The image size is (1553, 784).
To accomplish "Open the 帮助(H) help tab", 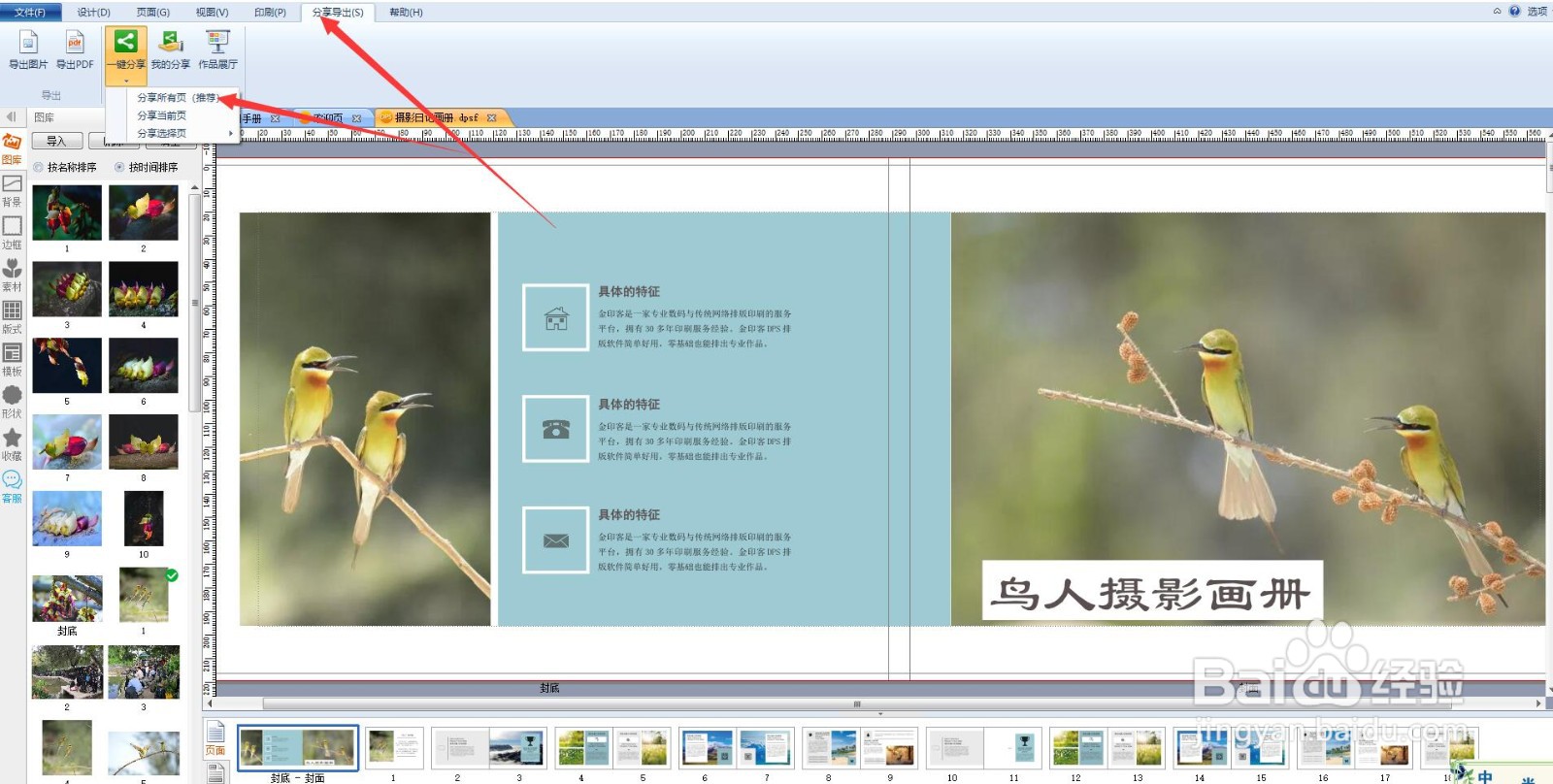I will pos(406,13).
